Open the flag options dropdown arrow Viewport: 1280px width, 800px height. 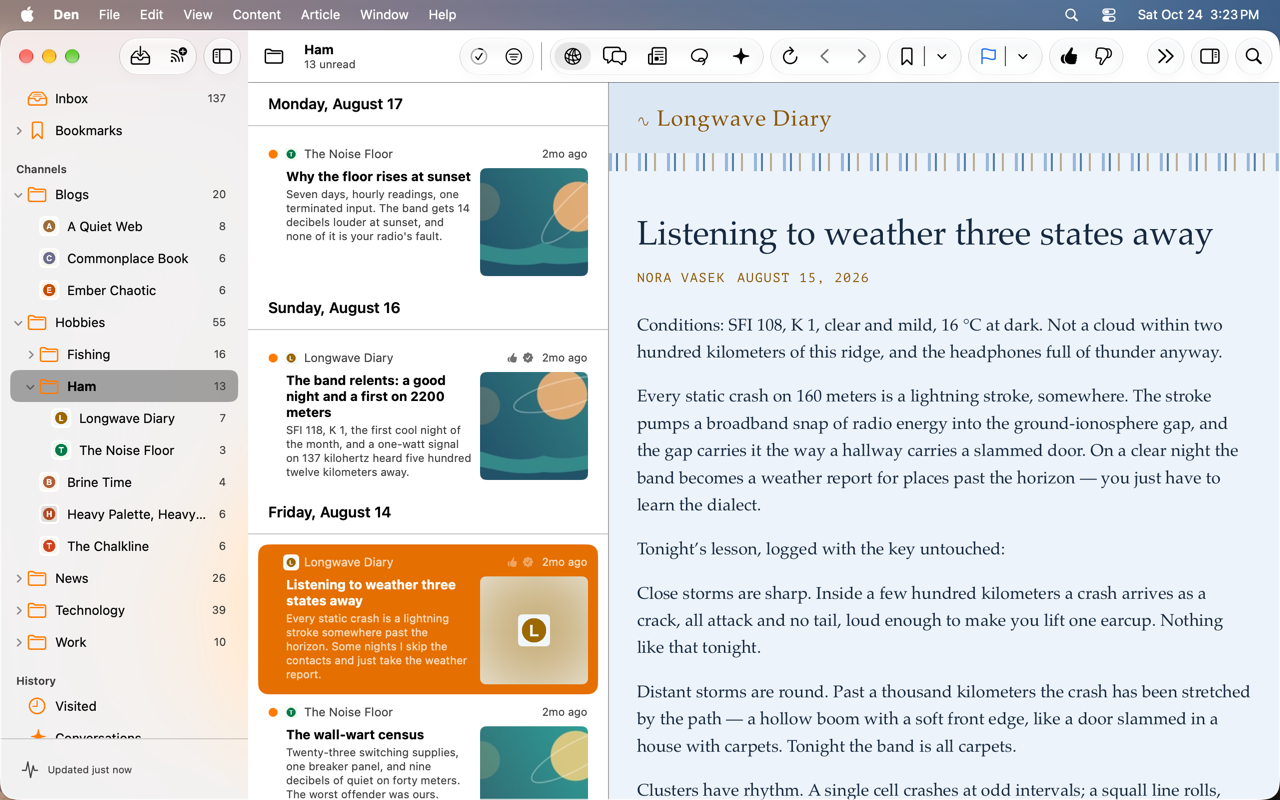1023,57
